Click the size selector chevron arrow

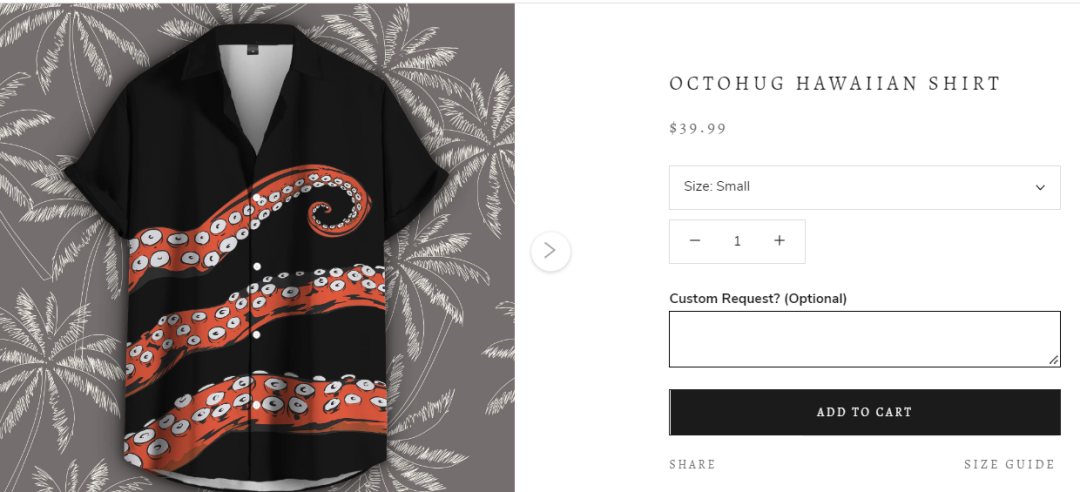tap(1040, 187)
